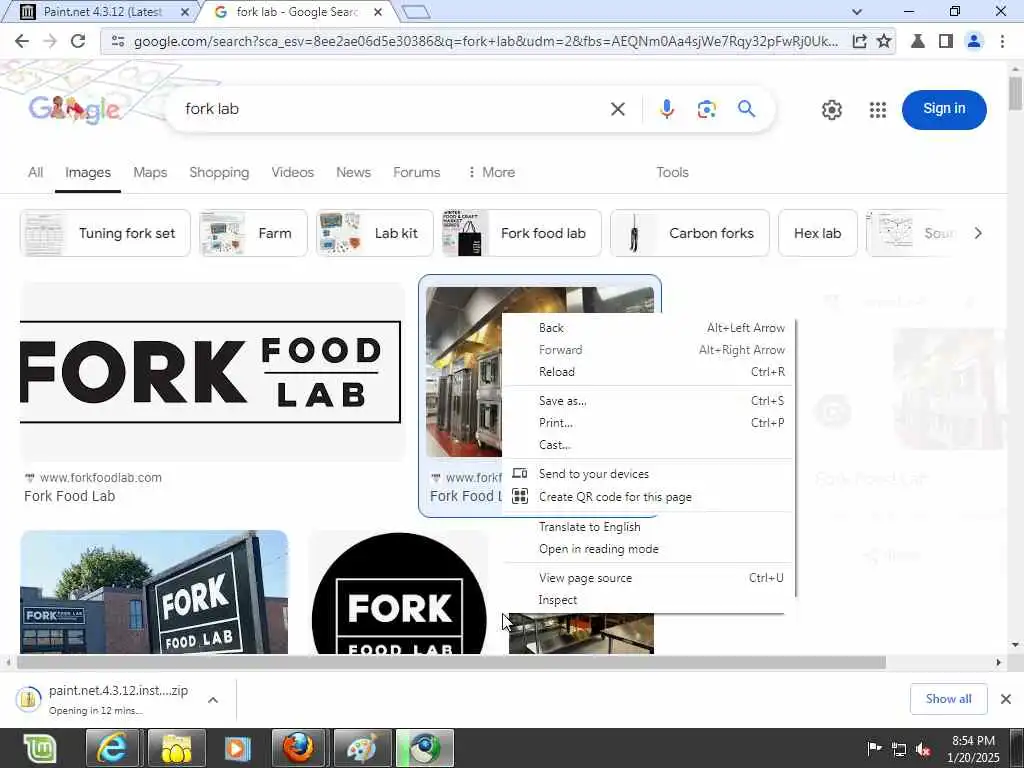
Task: Open Chrome Labs flask icon
Action: pyautogui.click(x=918, y=41)
